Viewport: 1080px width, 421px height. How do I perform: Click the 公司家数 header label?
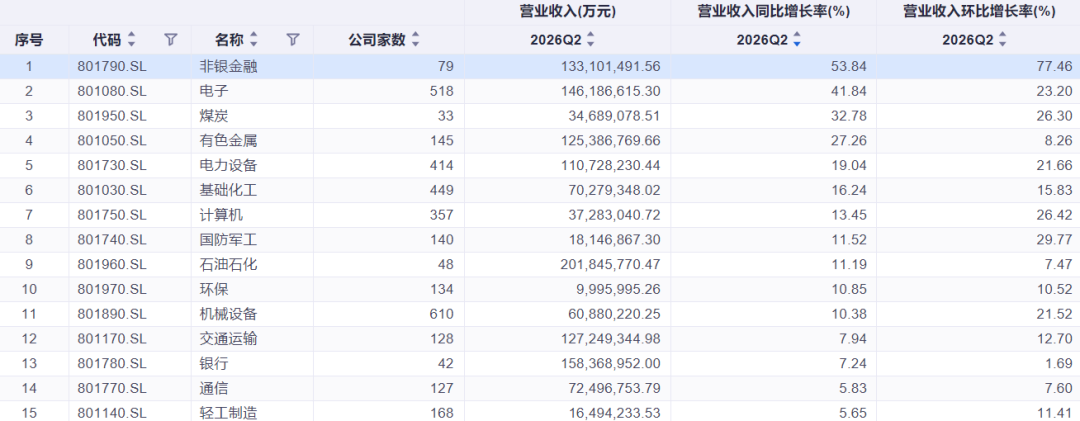(x=377, y=40)
